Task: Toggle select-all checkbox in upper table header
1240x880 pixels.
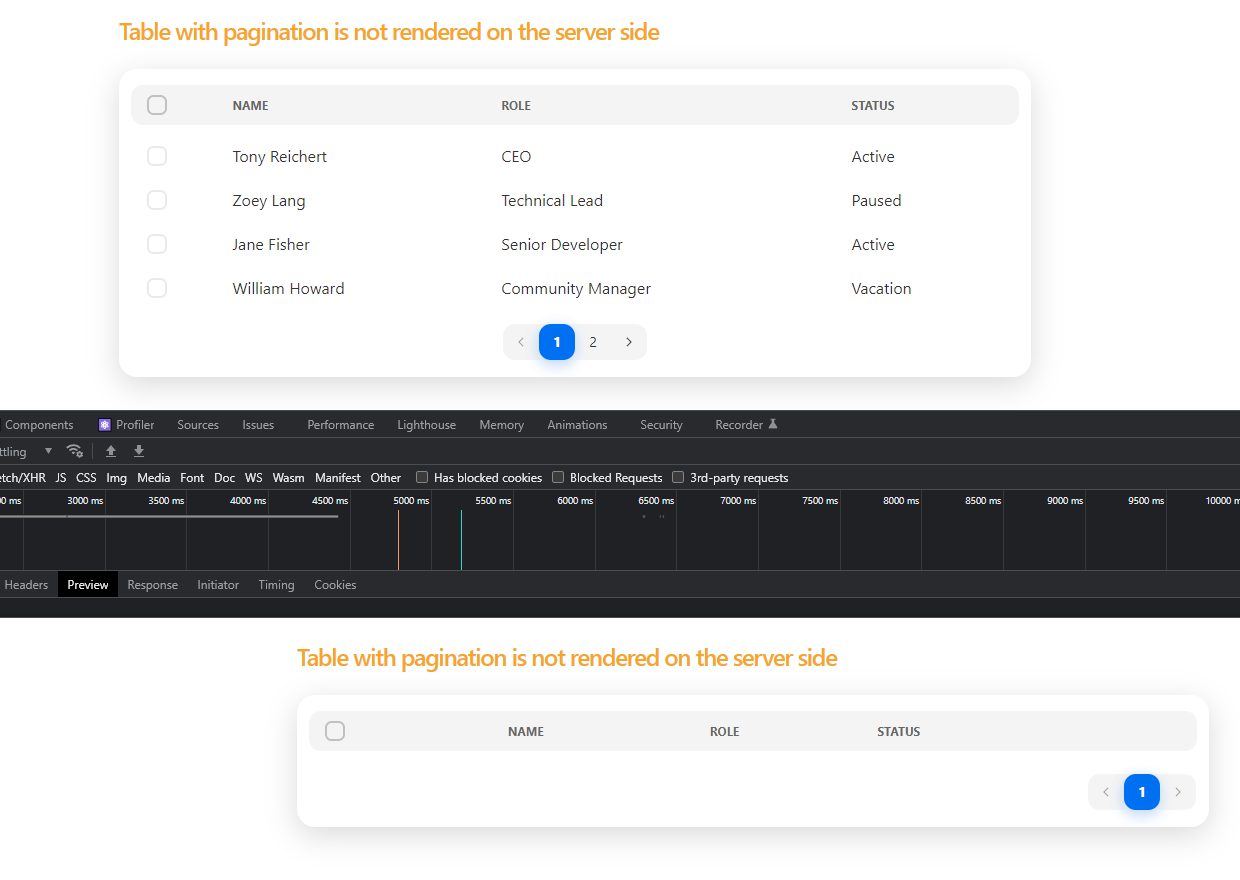Action: (x=157, y=105)
